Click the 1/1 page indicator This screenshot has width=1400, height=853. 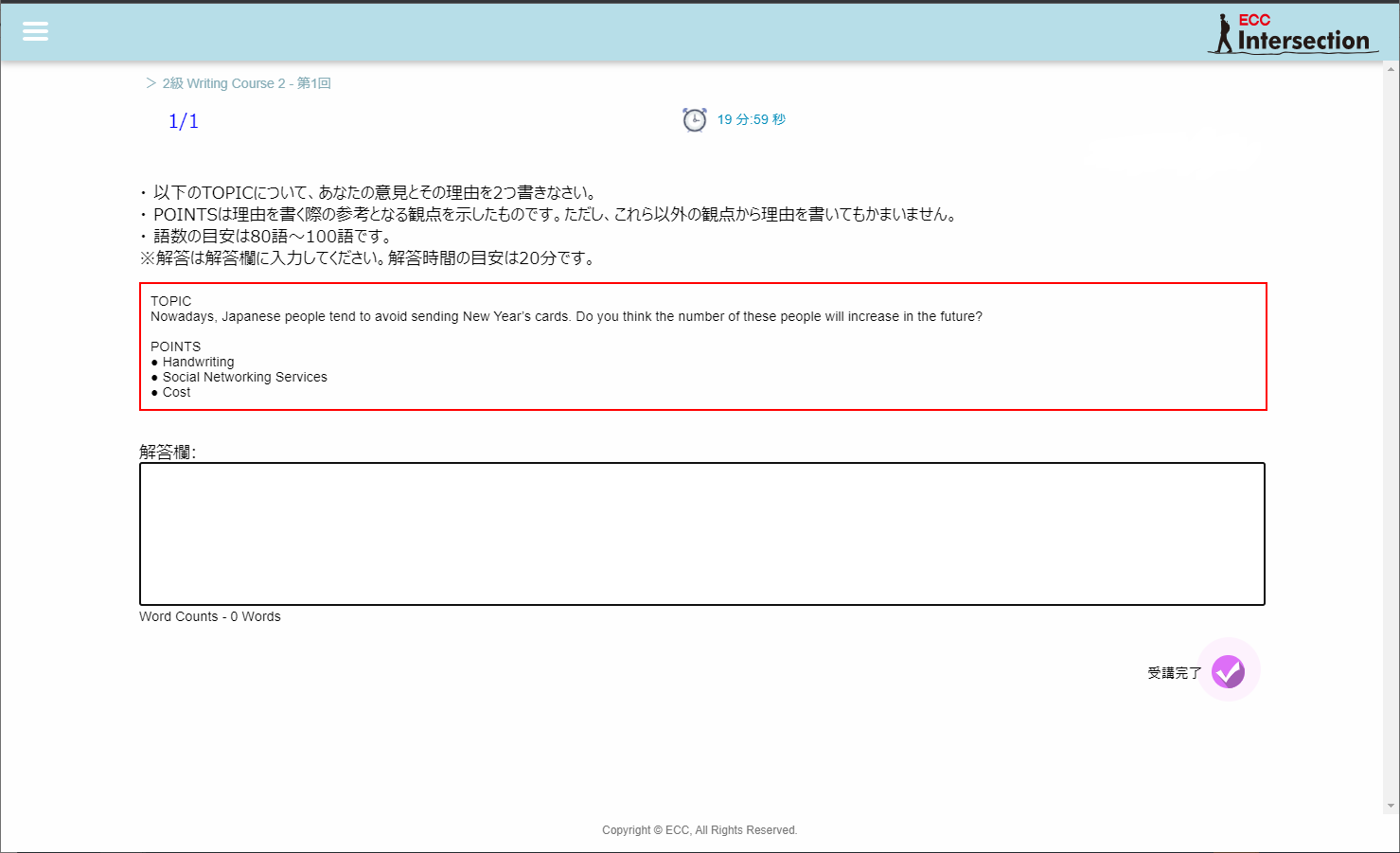[183, 120]
